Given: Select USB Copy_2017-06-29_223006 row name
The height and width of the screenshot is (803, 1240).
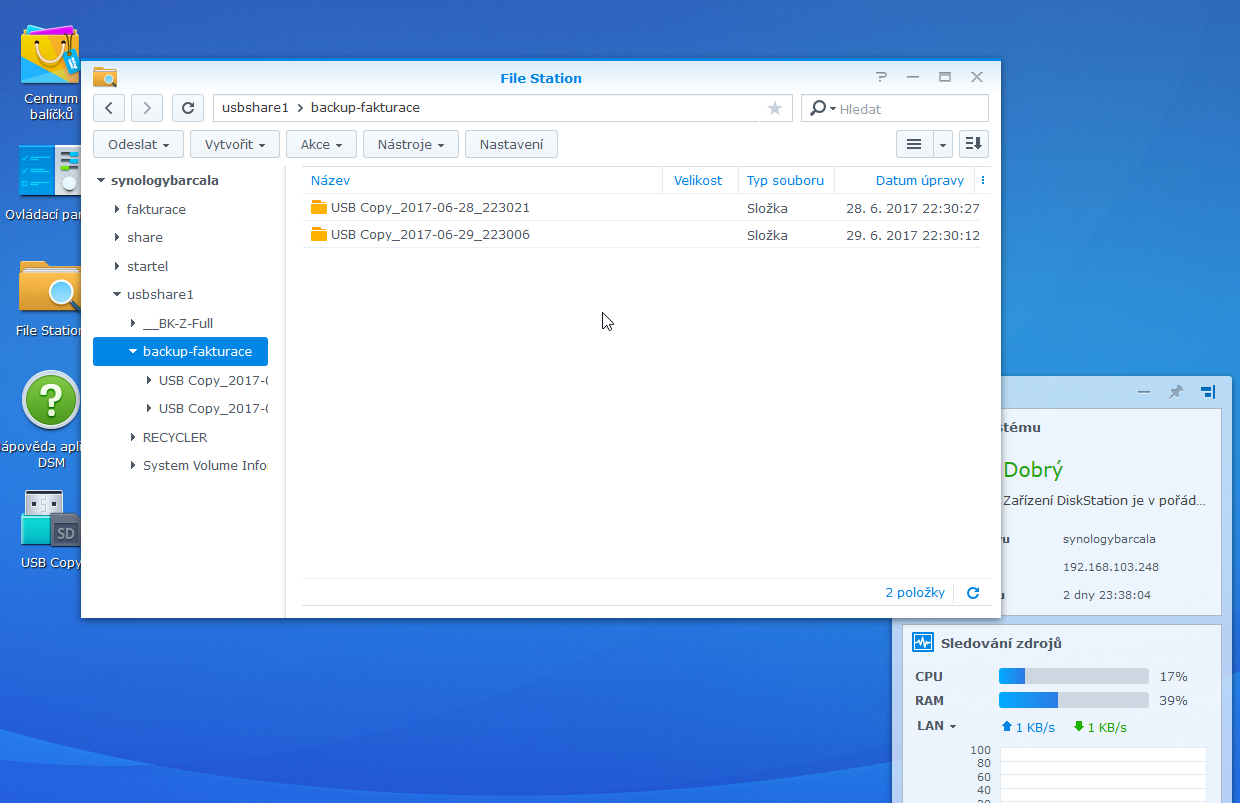Looking at the screenshot, I should click(430, 235).
